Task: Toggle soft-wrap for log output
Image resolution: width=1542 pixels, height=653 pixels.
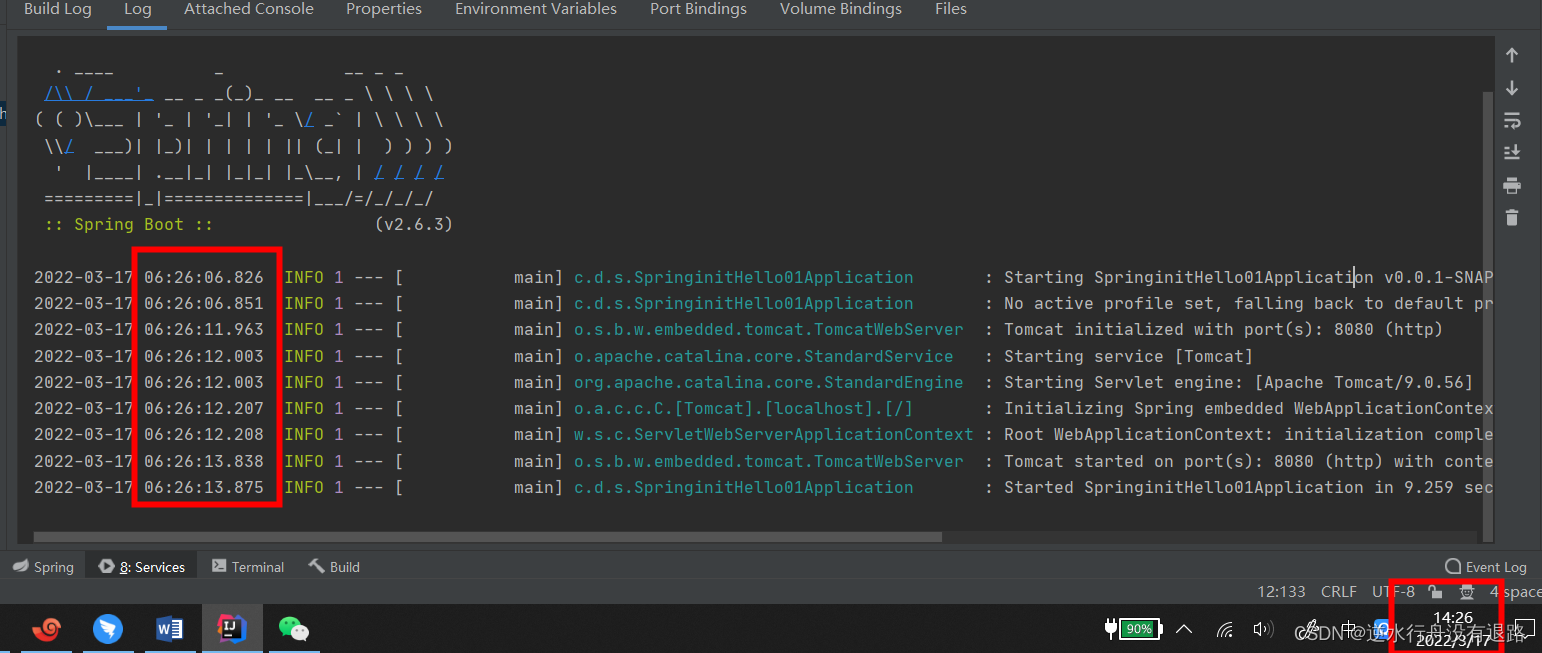Action: pyautogui.click(x=1511, y=121)
